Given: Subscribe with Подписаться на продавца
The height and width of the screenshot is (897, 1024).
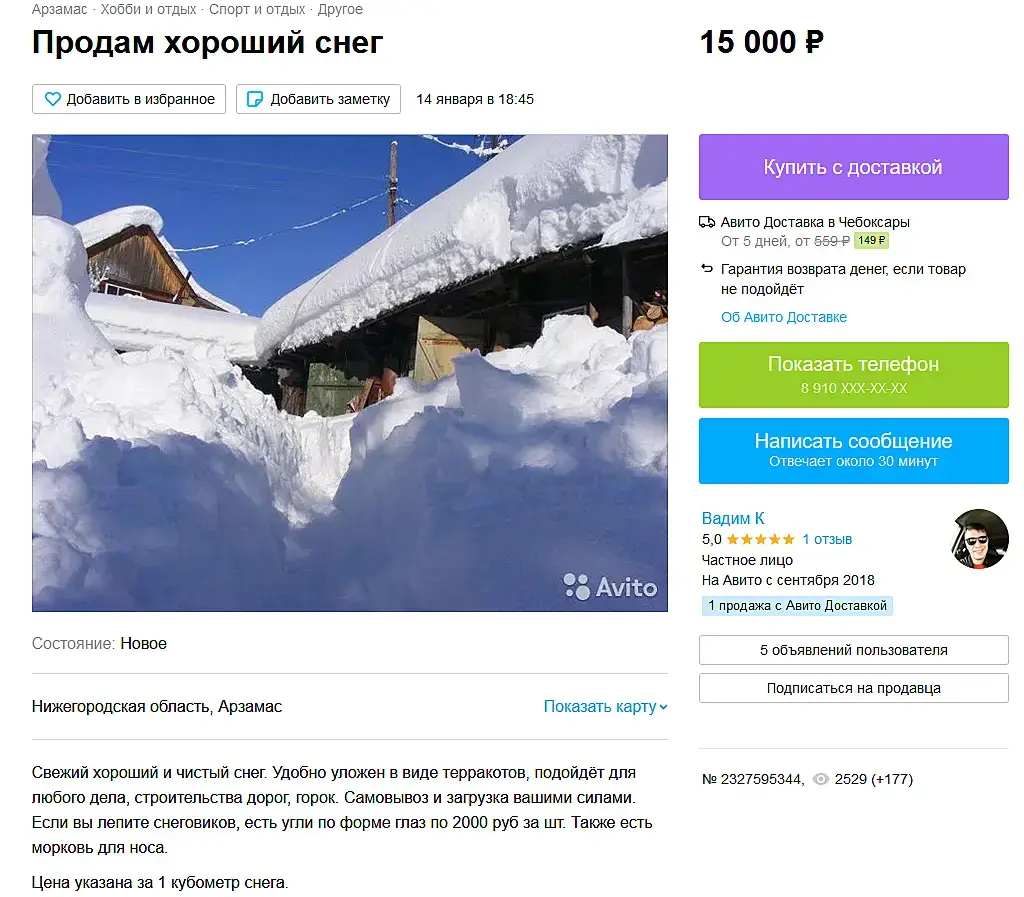Looking at the screenshot, I should (854, 688).
